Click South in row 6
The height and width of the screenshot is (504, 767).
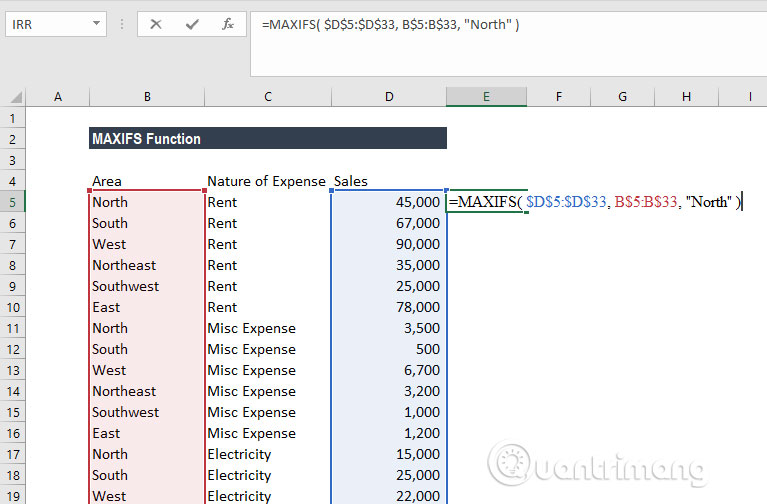pyautogui.click(x=110, y=223)
